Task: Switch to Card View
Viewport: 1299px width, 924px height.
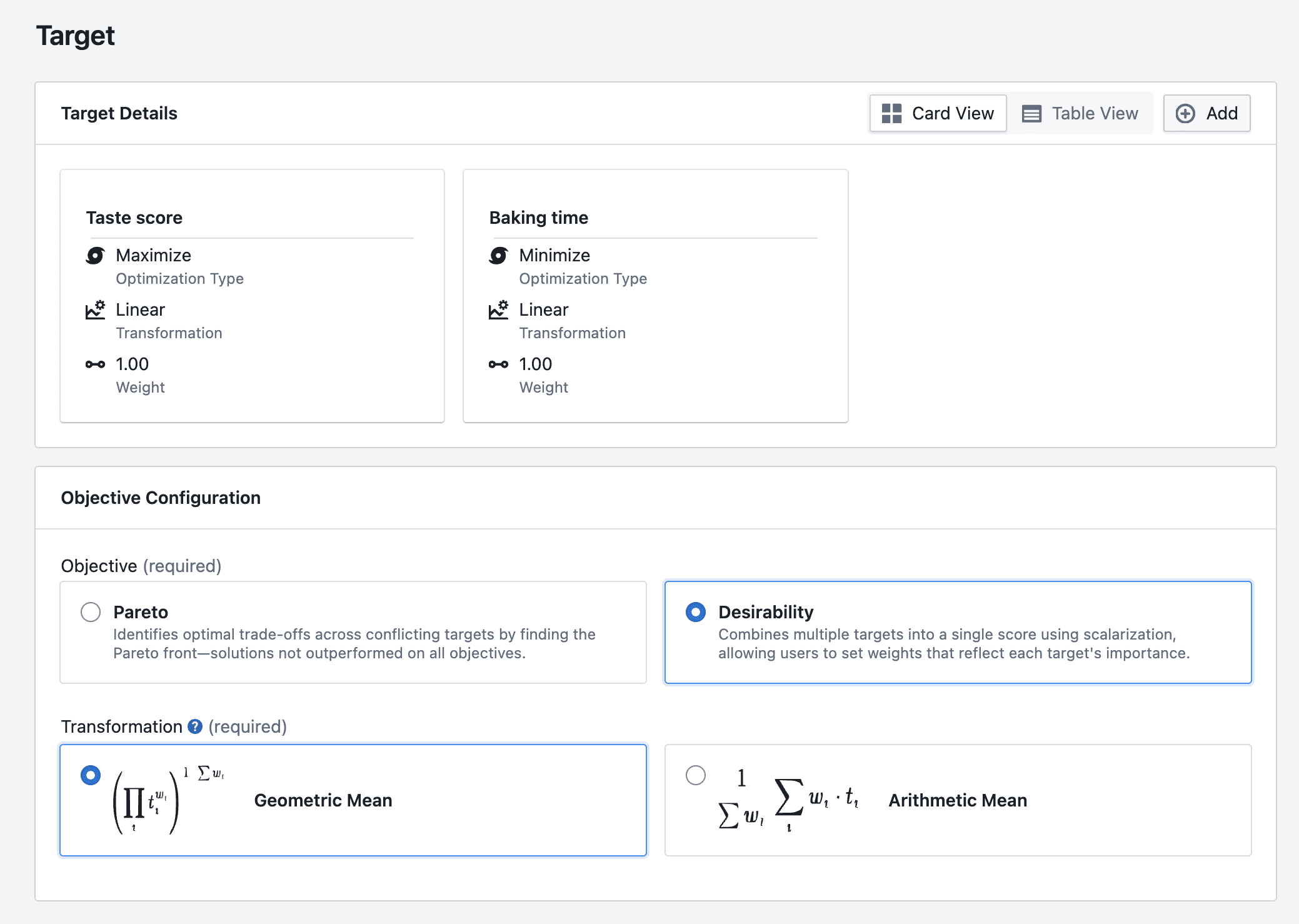Action: [938, 113]
